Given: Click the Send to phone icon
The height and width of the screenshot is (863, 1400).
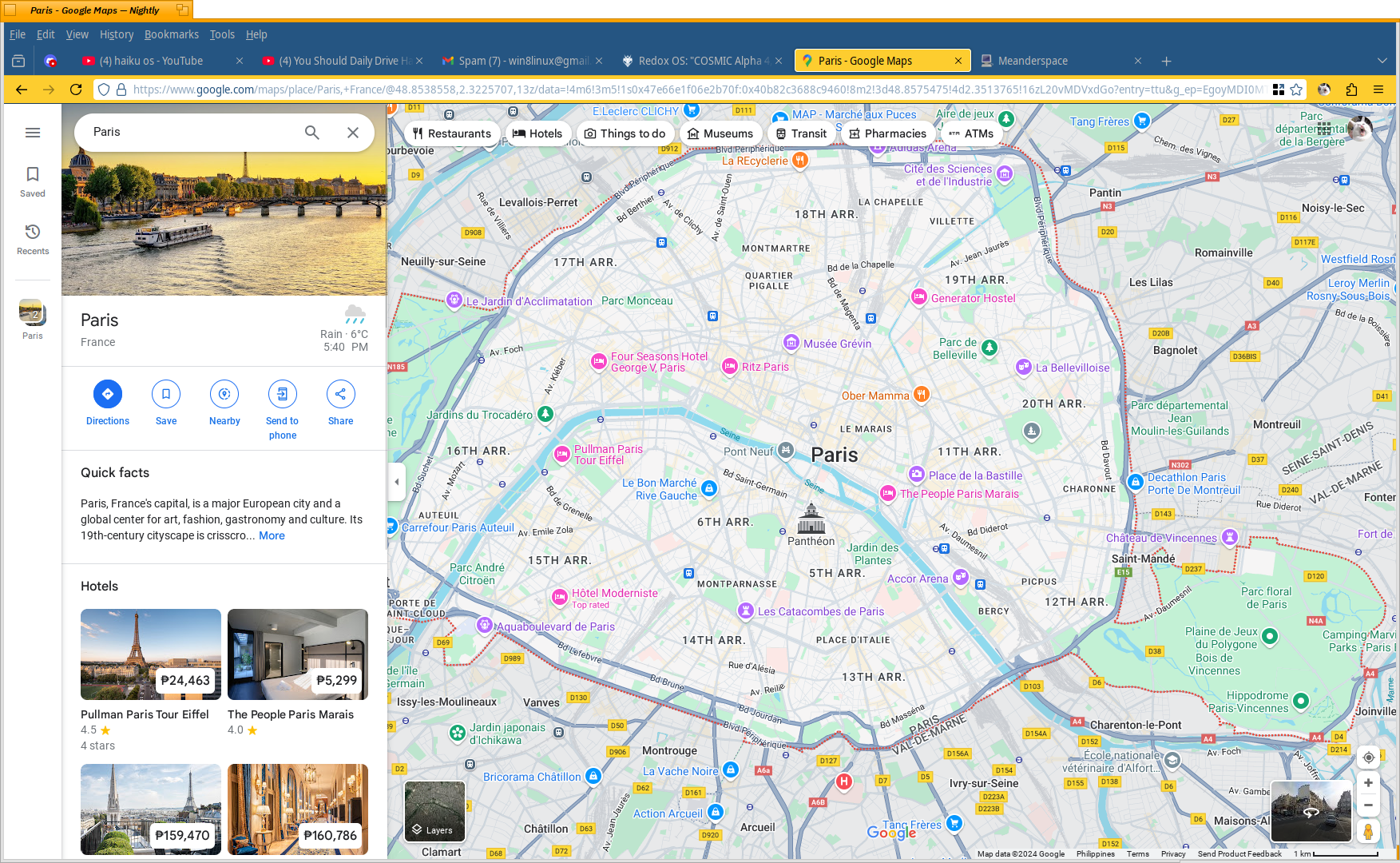Looking at the screenshot, I should 283,394.
